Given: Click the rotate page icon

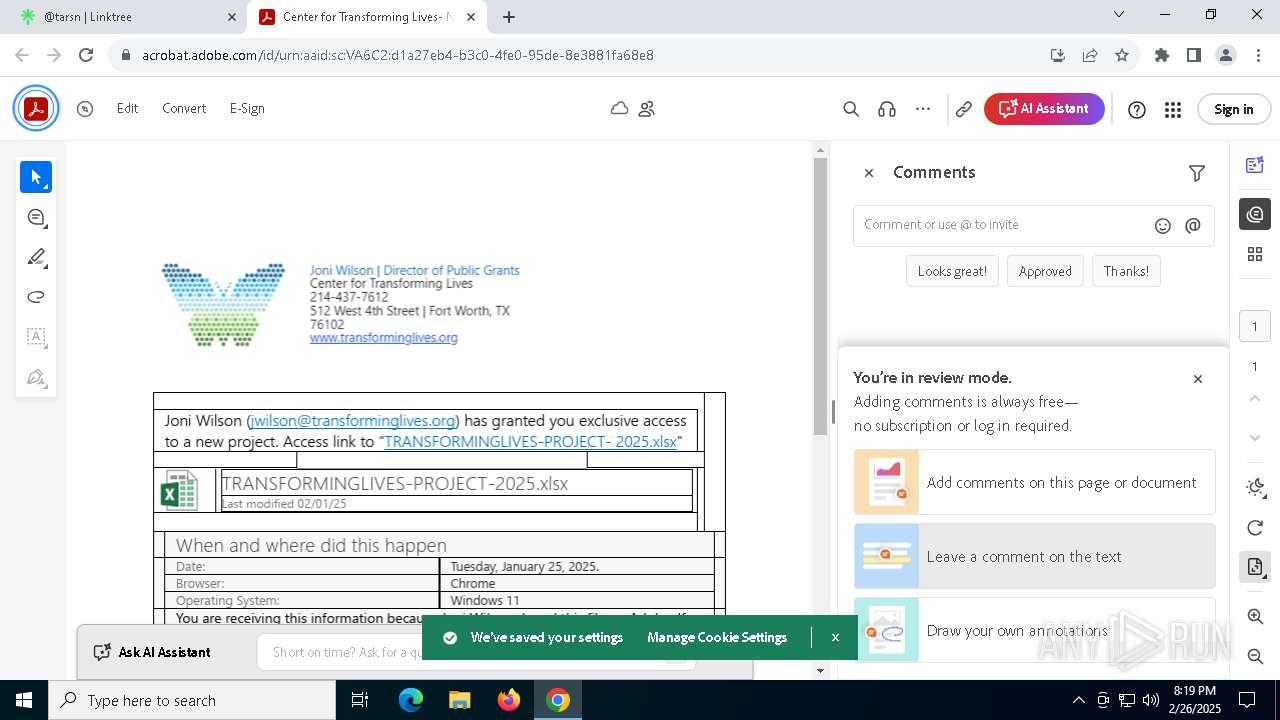Looking at the screenshot, I should 1255,527.
